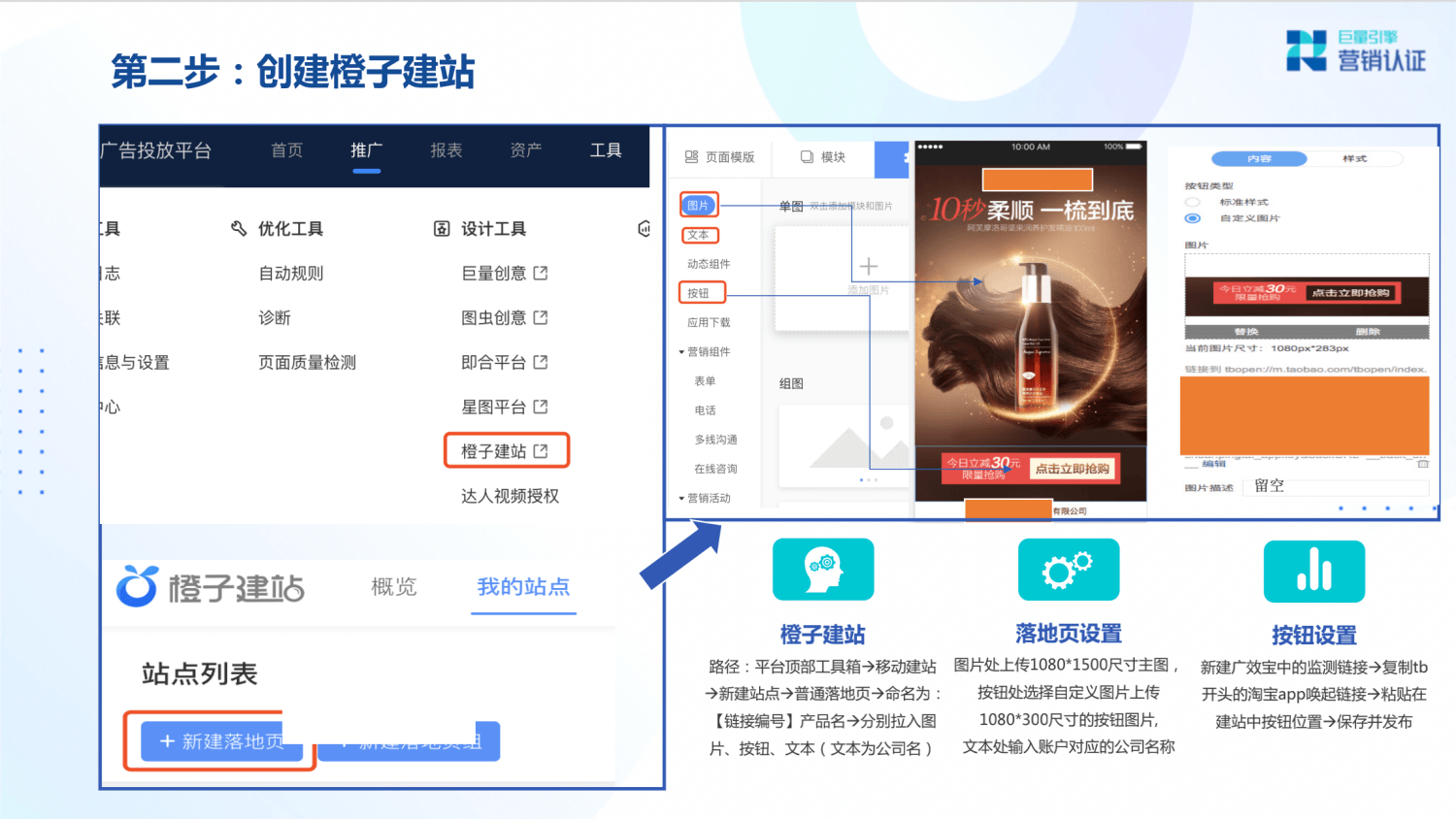
Task: Click external-link icon next to 即合平台
Action: (541, 362)
